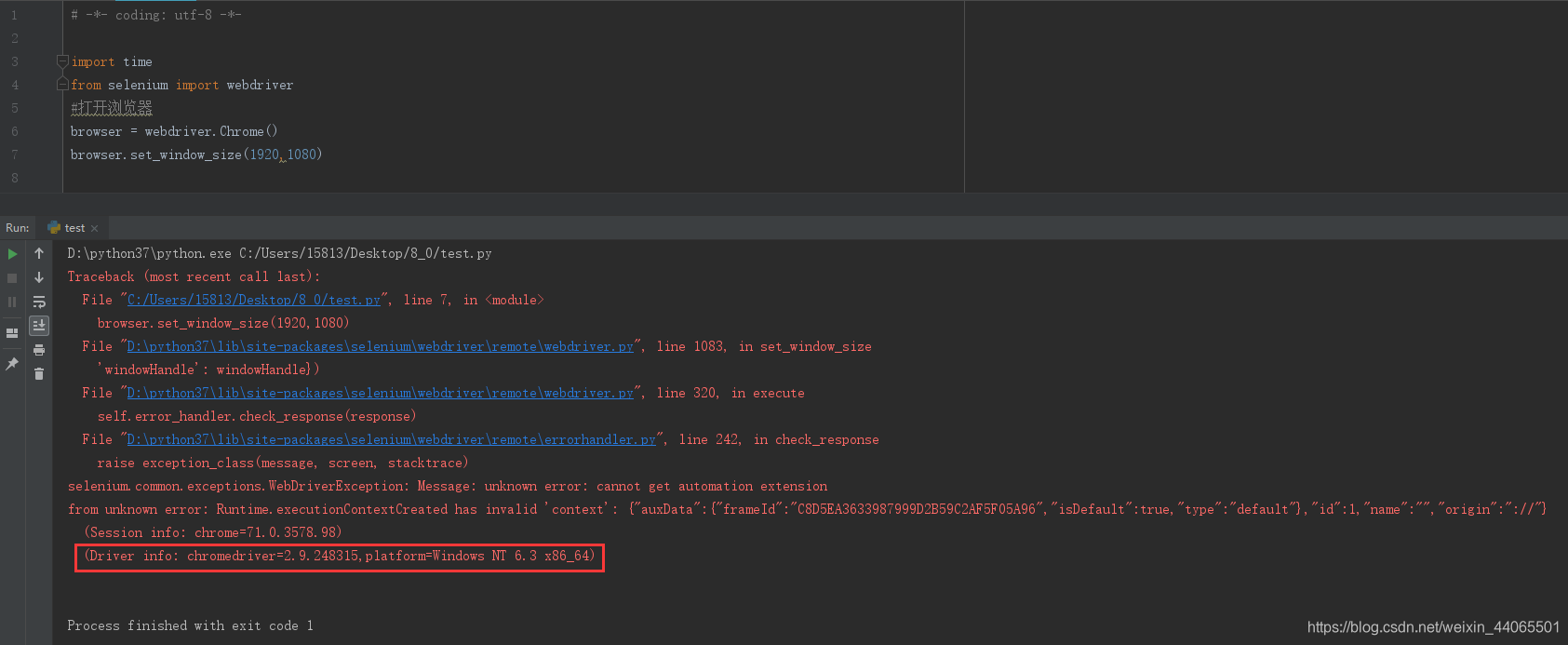The width and height of the screenshot is (1568, 645).
Task: Click line number 7 in gutter
Action: 14,155
